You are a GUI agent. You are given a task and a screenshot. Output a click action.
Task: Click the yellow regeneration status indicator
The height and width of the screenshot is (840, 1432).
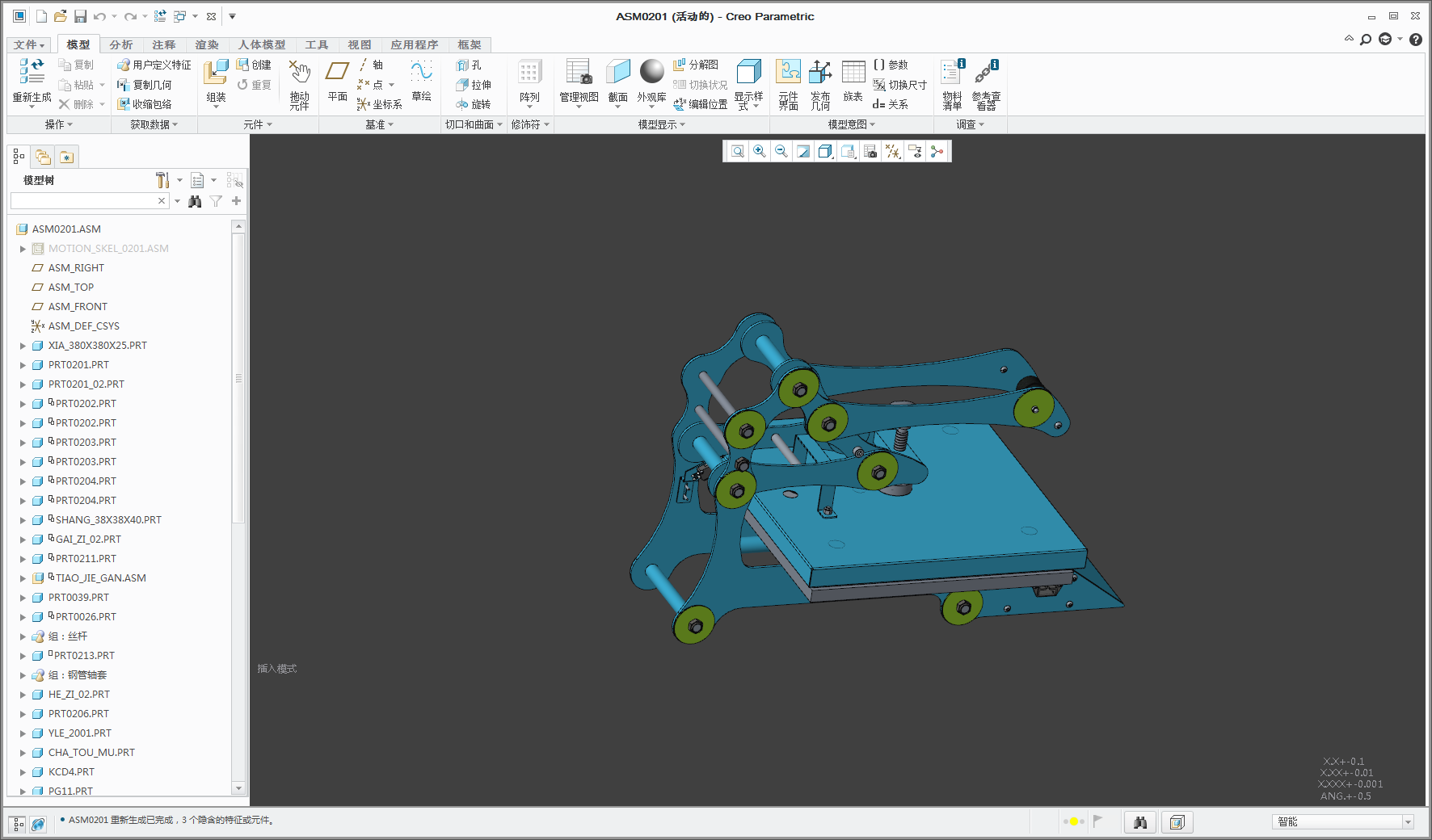tap(1073, 821)
